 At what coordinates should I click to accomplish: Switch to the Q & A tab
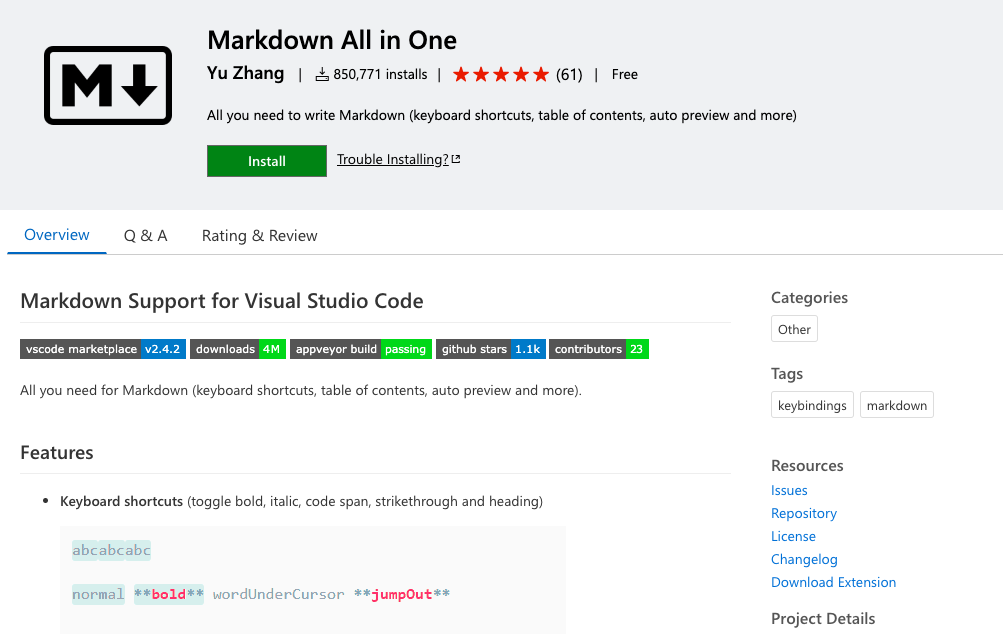coord(145,235)
